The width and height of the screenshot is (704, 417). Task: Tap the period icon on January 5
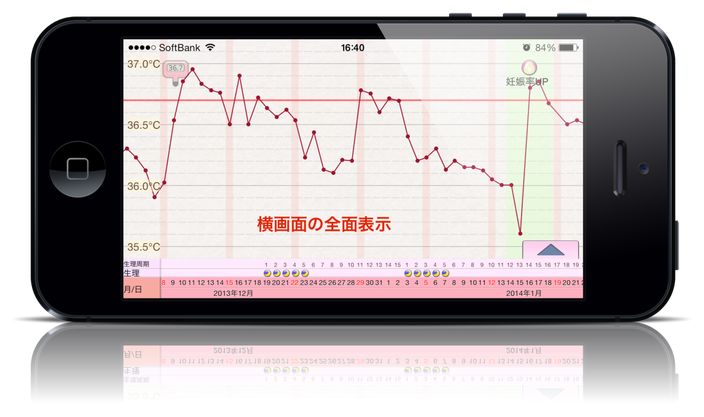[x=427, y=273]
